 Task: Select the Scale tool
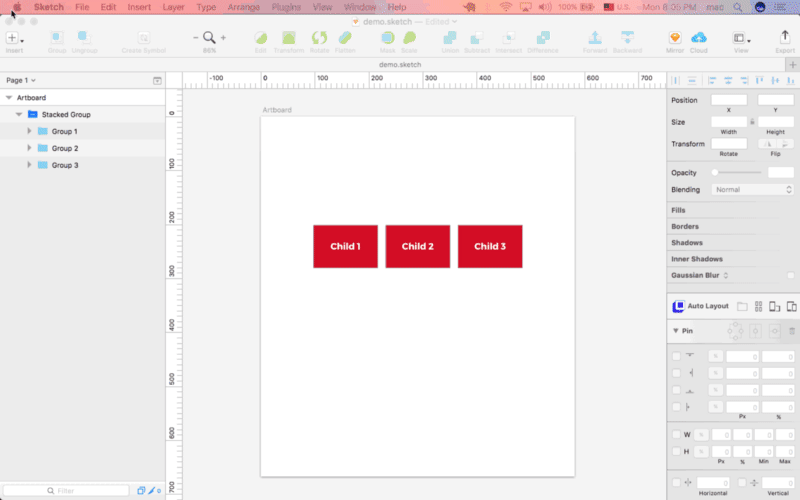coord(409,38)
